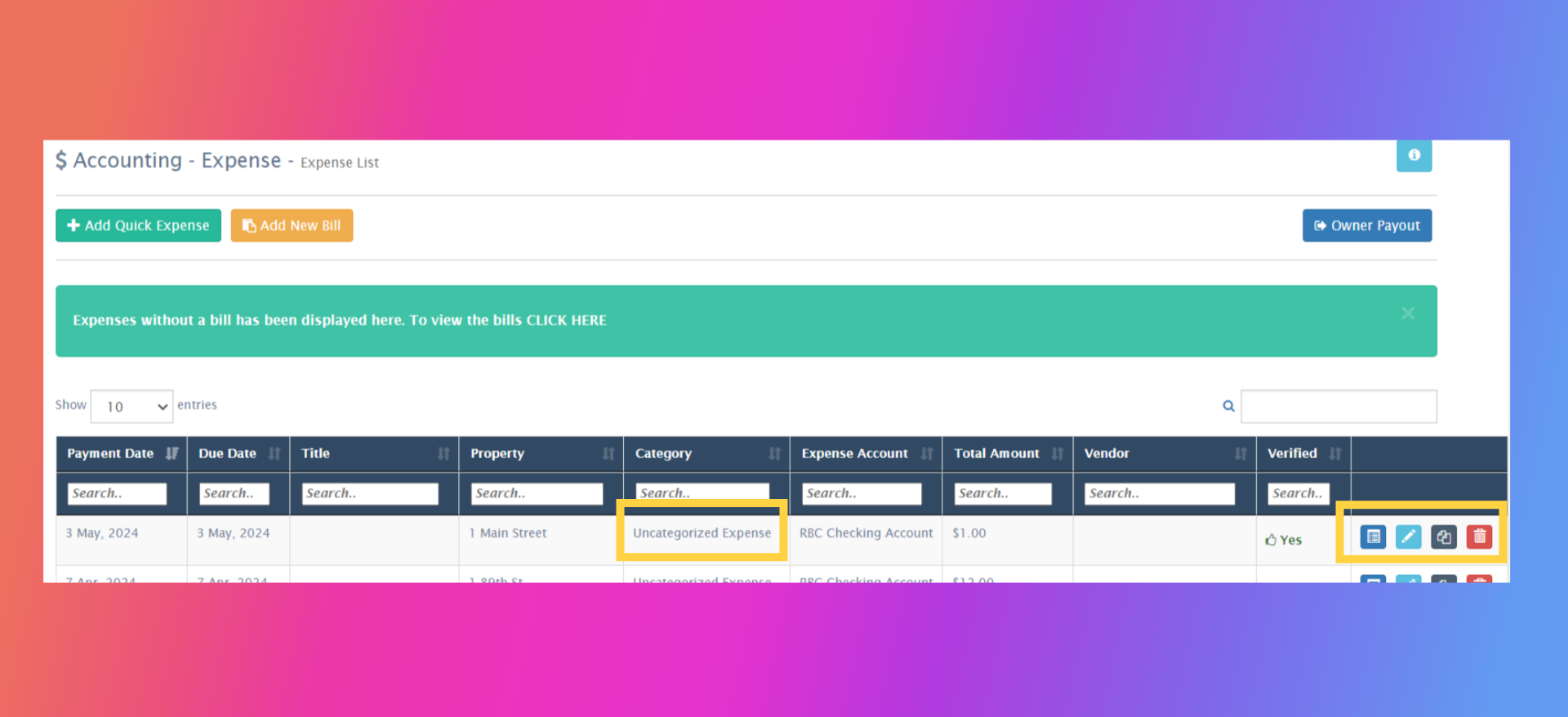Screen dimensions: 1568x717
Task: Sort by Payment Date column
Action: tap(121, 453)
